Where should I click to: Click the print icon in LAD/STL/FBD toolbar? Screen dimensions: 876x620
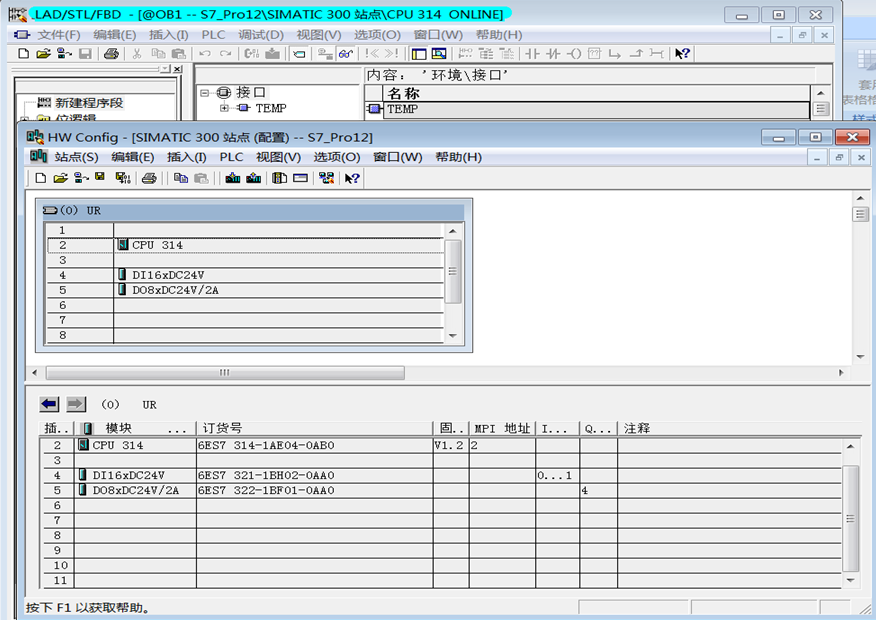pos(111,53)
